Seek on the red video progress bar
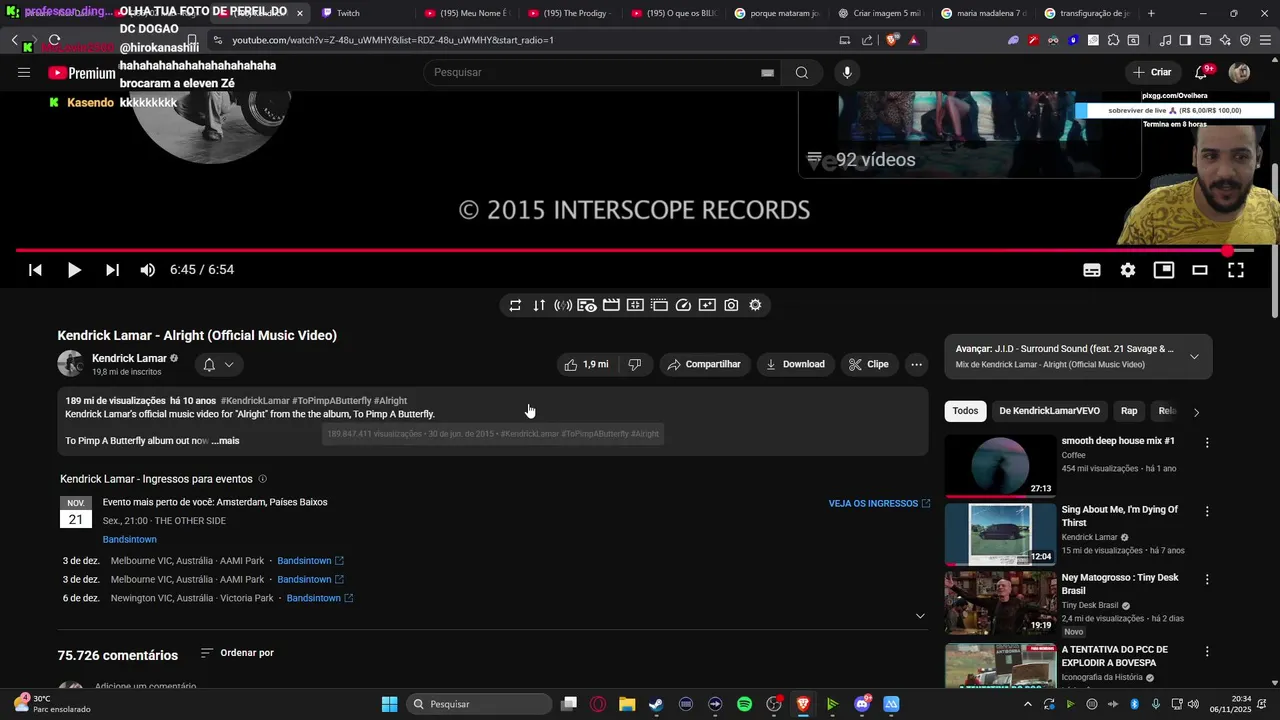Screen dimensions: 1280x720 [634, 250]
